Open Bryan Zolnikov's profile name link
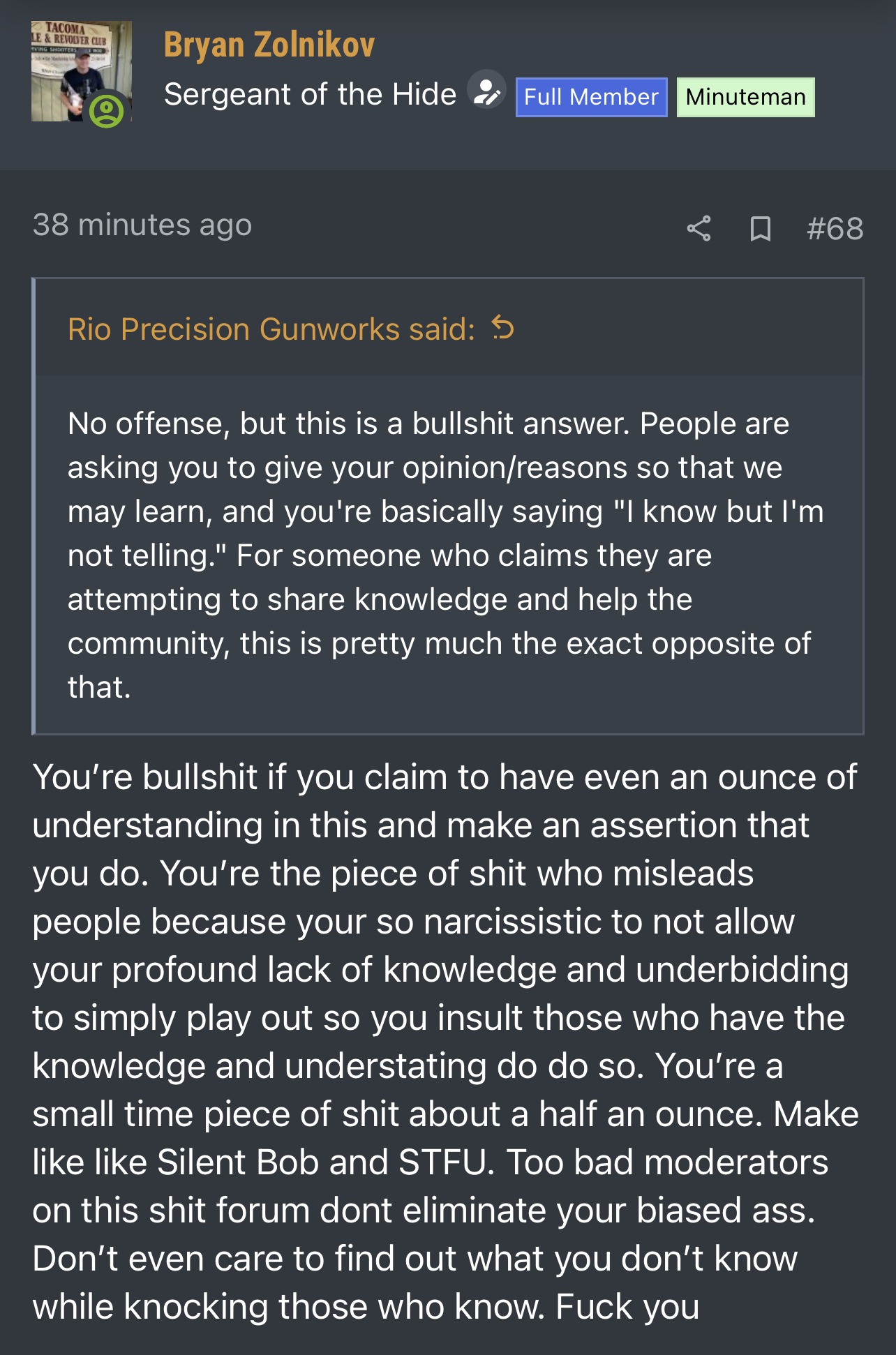 tap(269, 44)
